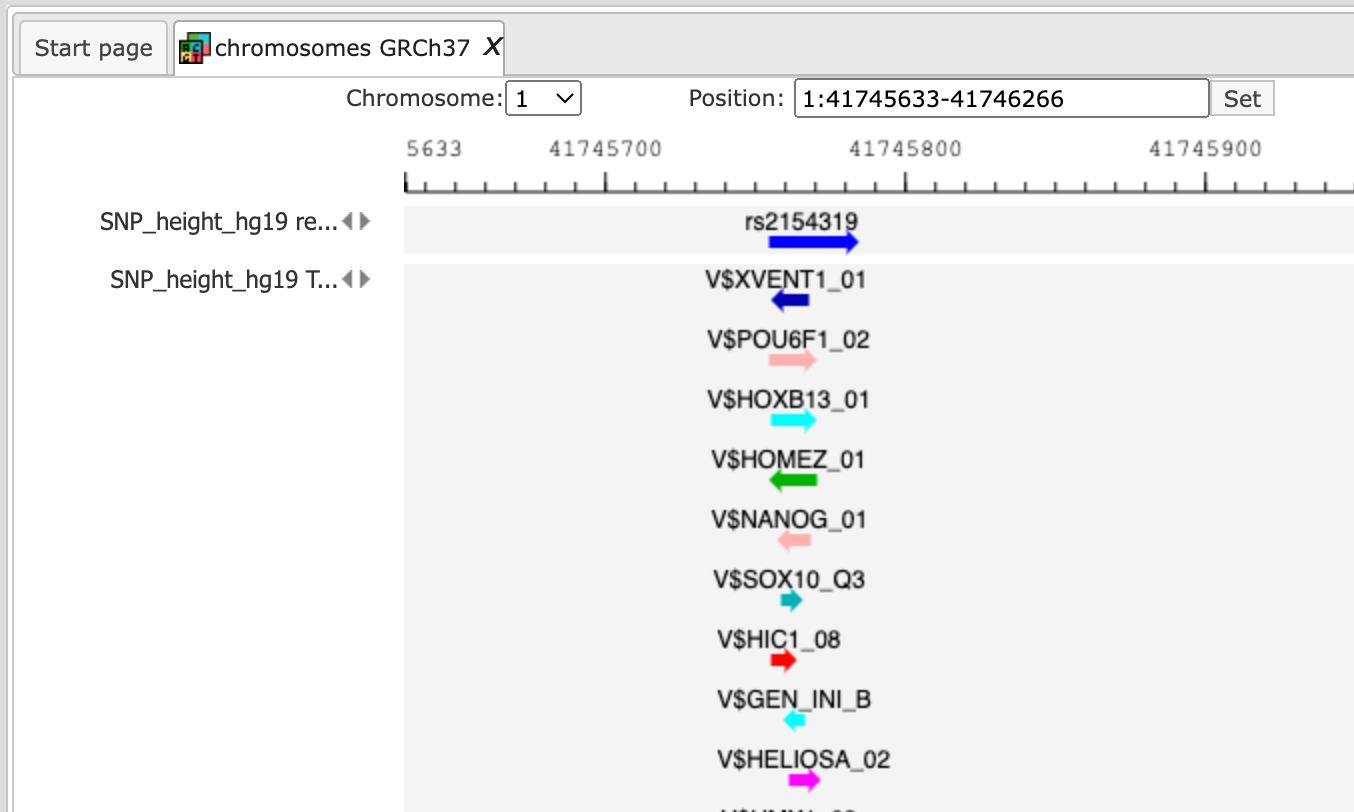1354x812 pixels.
Task: Click the chromosomes GRCh37 tab icon
Action: click(x=194, y=47)
